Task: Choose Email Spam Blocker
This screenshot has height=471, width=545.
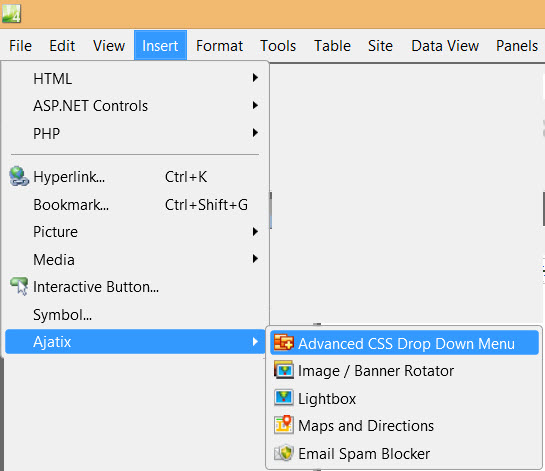Action: [405, 453]
